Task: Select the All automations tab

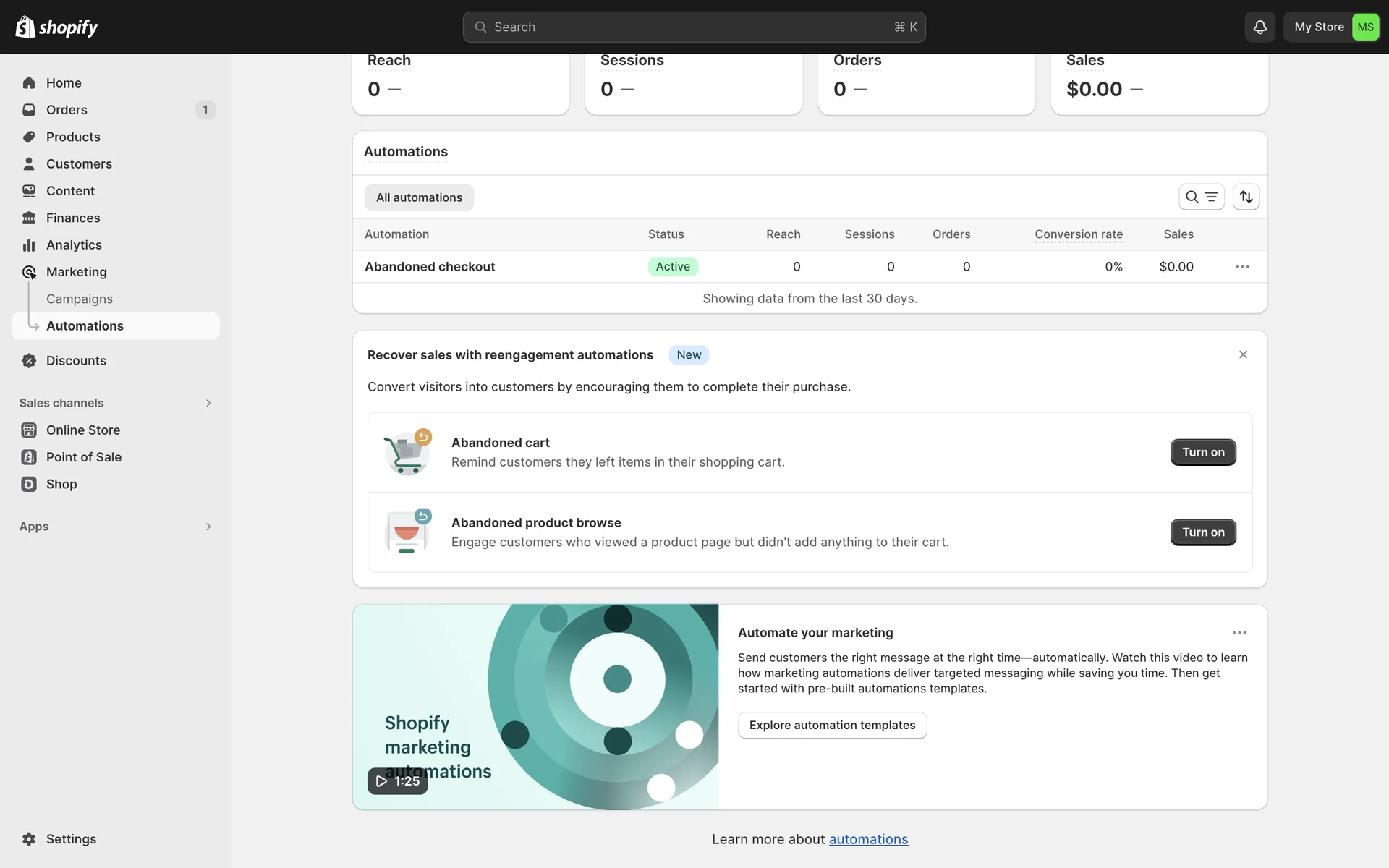Action: [419, 197]
